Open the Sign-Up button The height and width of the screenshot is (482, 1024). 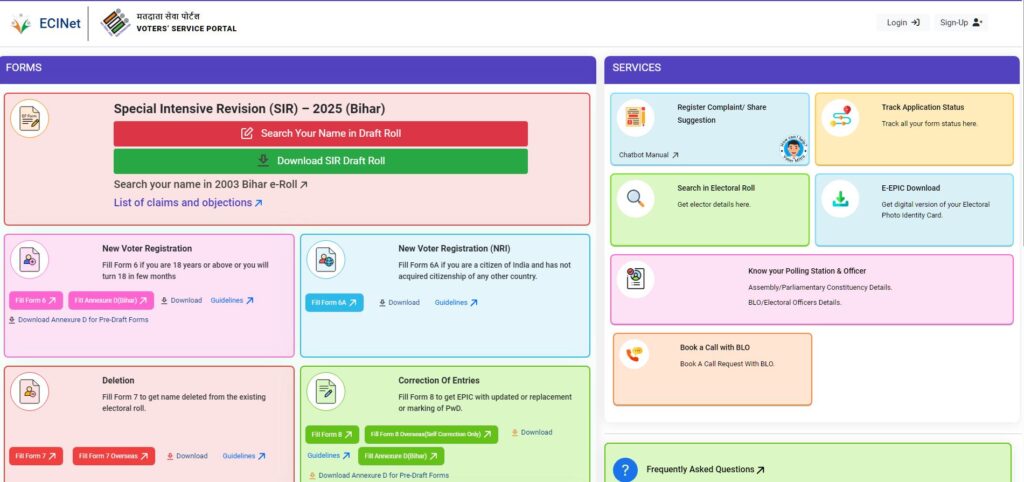961,23
